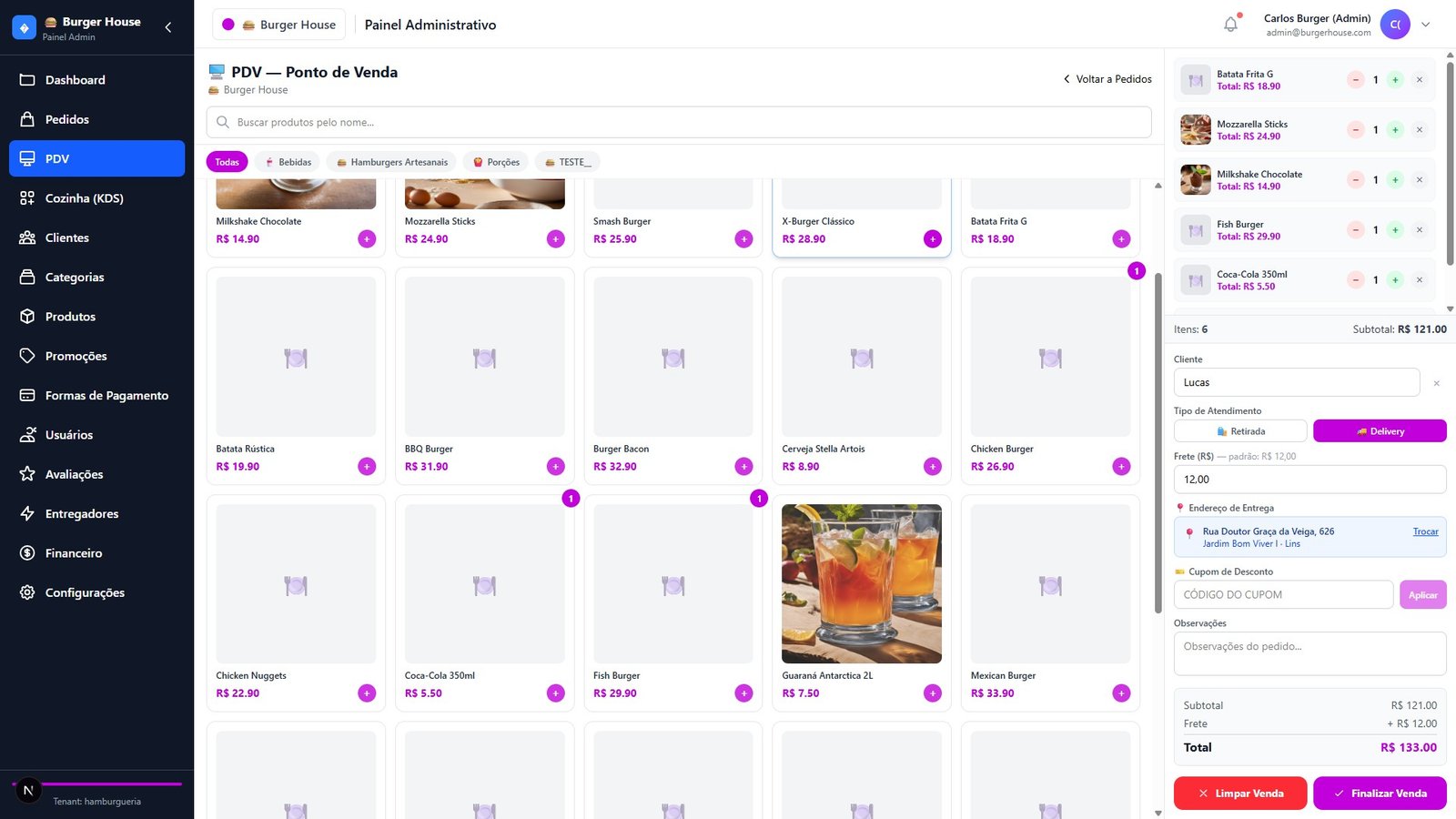The height and width of the screenshot is (819, 1456).
Task: Open Cozinha (KDS) in sidebar
Action: click(96, 198)
